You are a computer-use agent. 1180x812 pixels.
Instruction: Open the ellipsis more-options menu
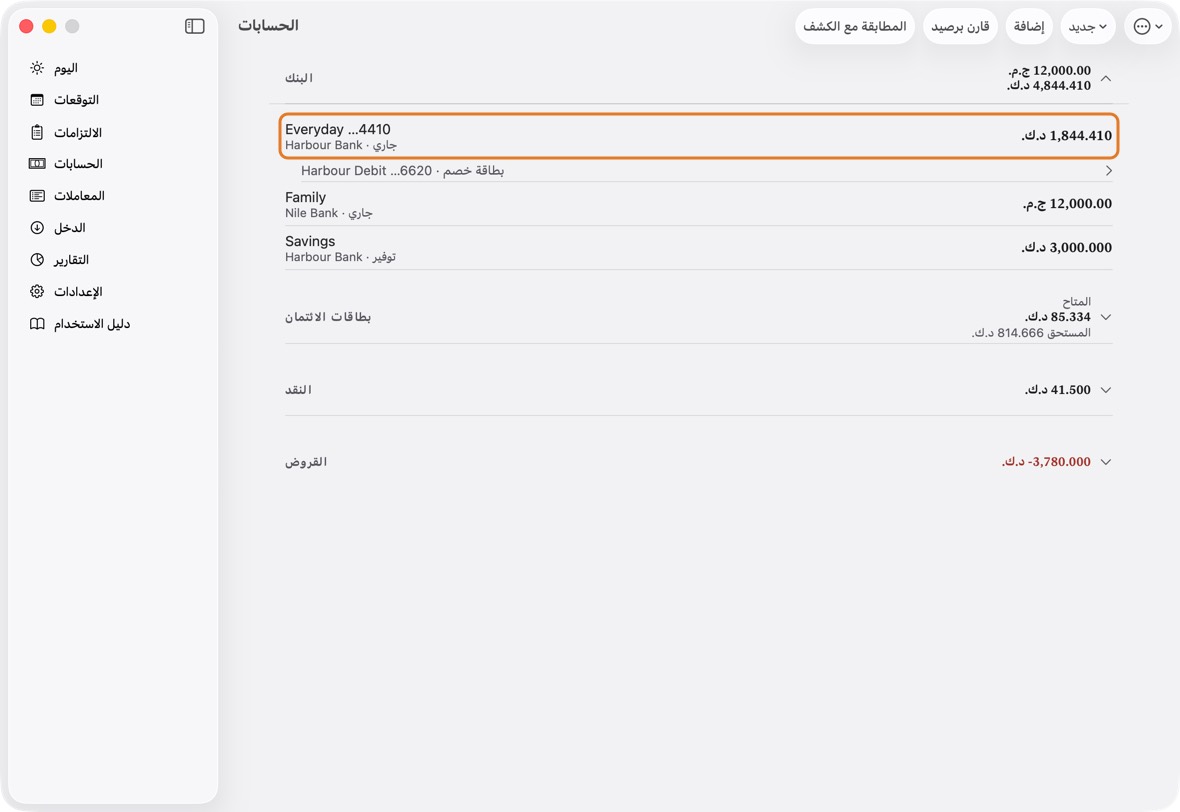(x=1148, y=26)
